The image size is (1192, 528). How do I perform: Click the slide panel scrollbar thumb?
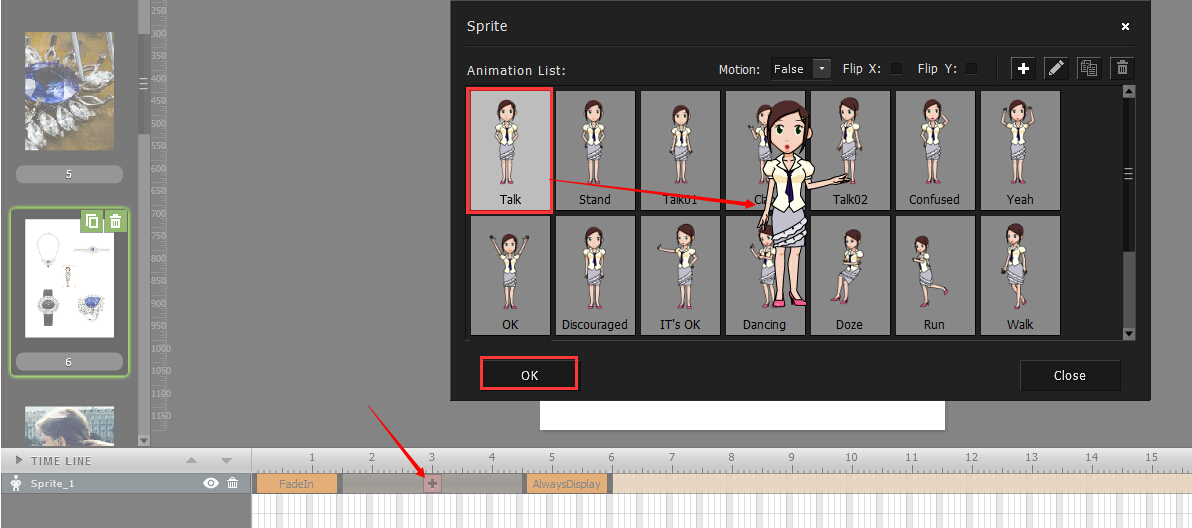point(144,84)
